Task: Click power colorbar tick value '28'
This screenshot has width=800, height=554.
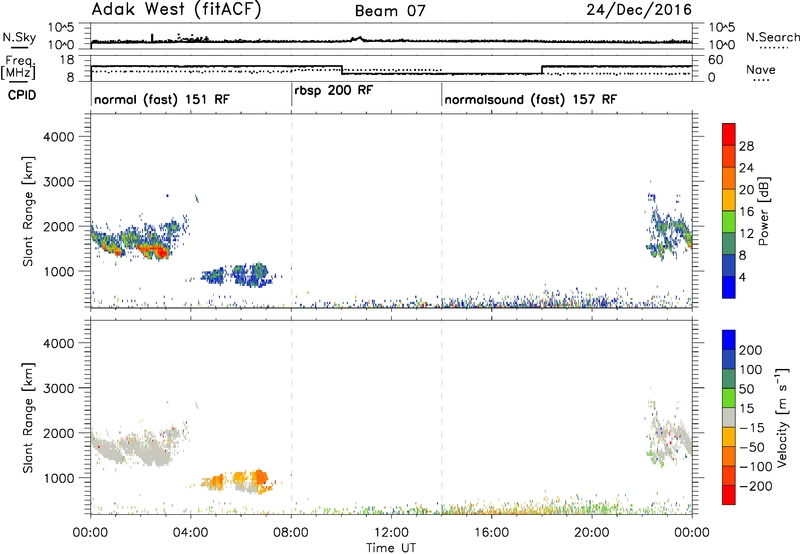Action: coord(746,146)
